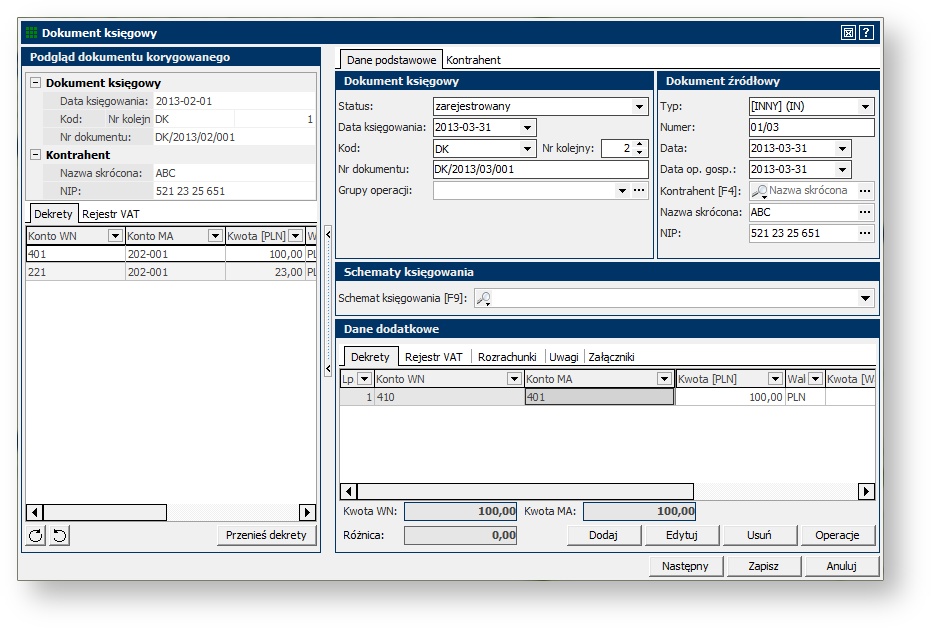The image size is (932, 629).
Task: Click the magnifier icon in Kontrahent [F4] field
Action: 760,191
